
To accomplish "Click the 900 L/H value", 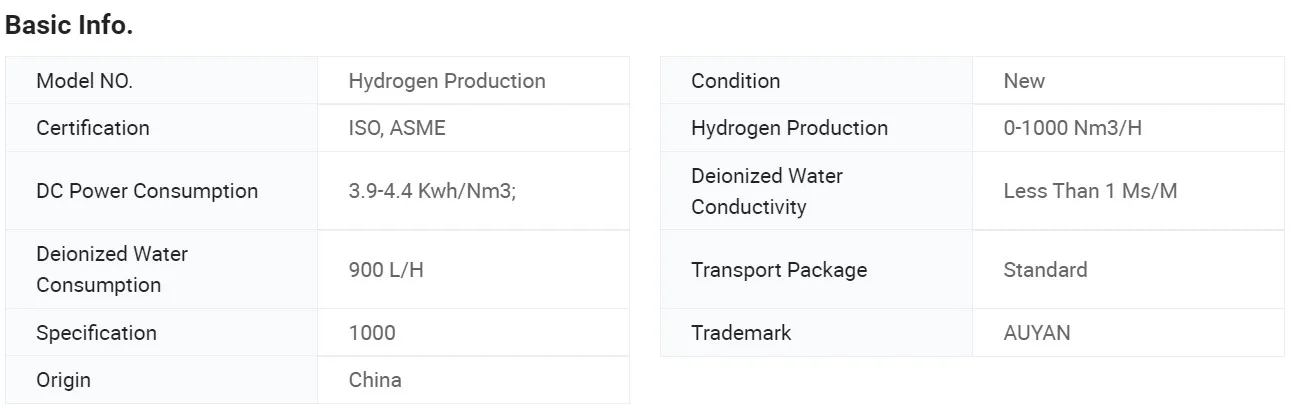I will coord(386,270).
